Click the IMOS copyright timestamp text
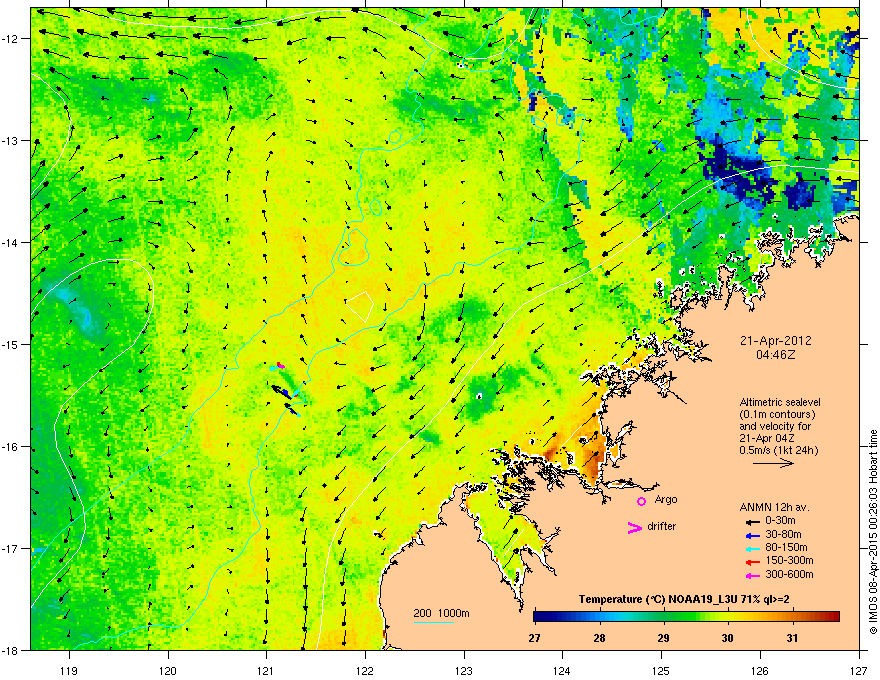Viewport: 880px width, 680px height. point(873,532)
